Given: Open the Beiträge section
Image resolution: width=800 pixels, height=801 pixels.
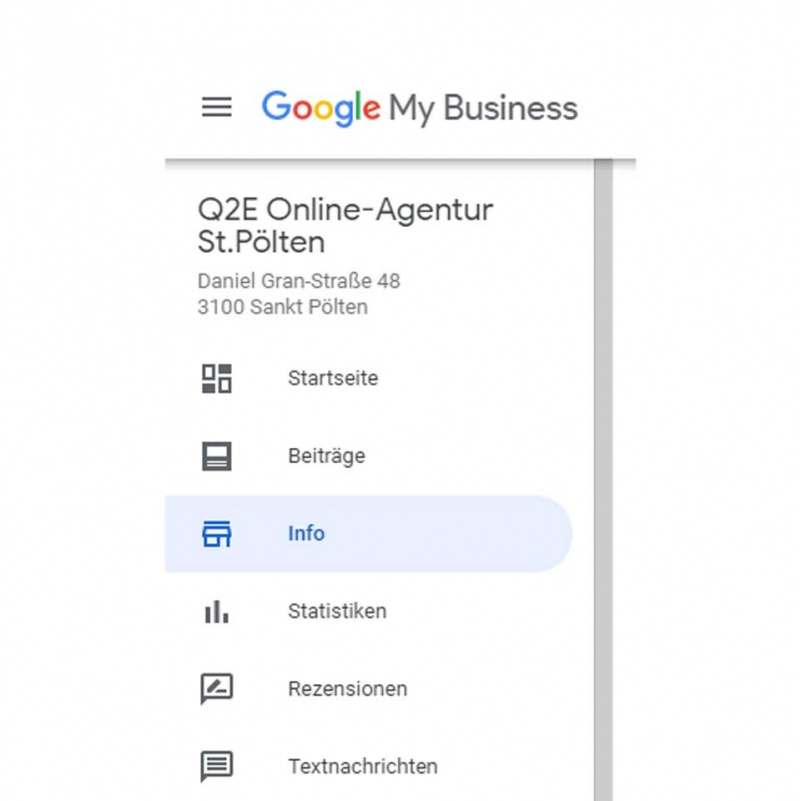Looking at the screenshot, I should click(369, 456).
